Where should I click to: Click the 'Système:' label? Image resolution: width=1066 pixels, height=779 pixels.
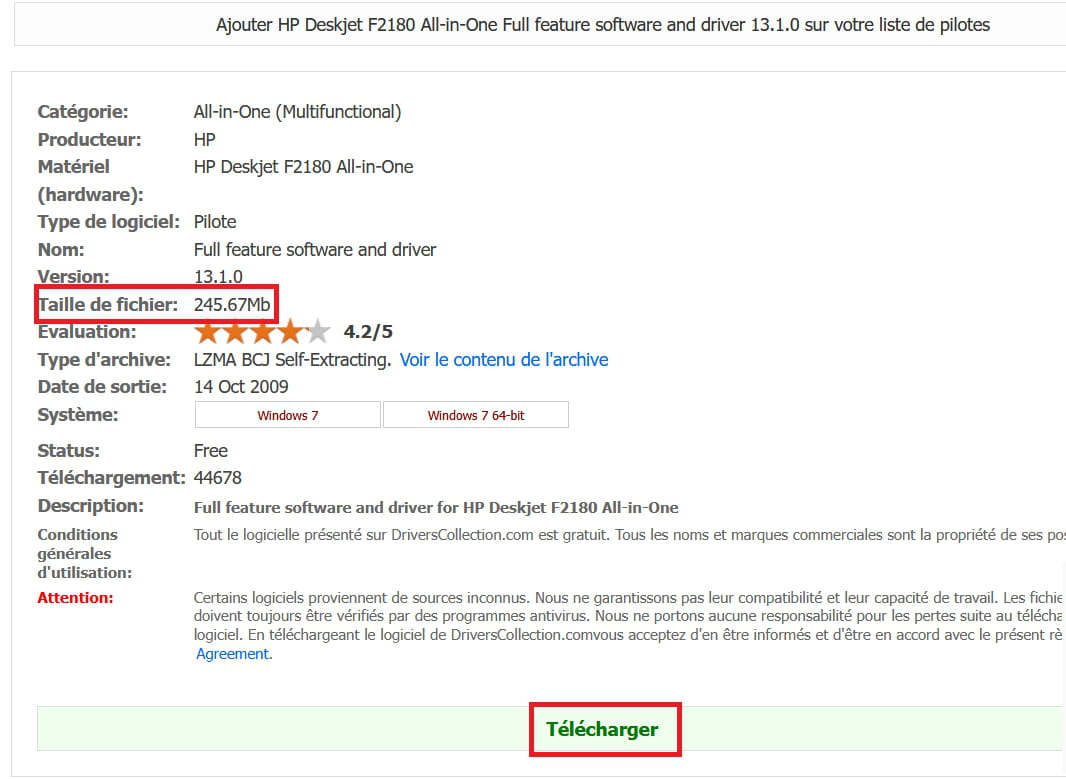point(78,415)
